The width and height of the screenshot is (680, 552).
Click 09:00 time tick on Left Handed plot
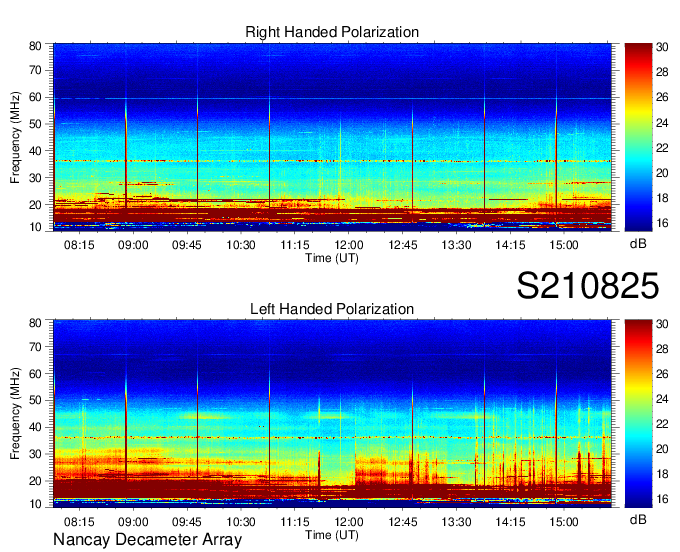[x=133, y=522]
